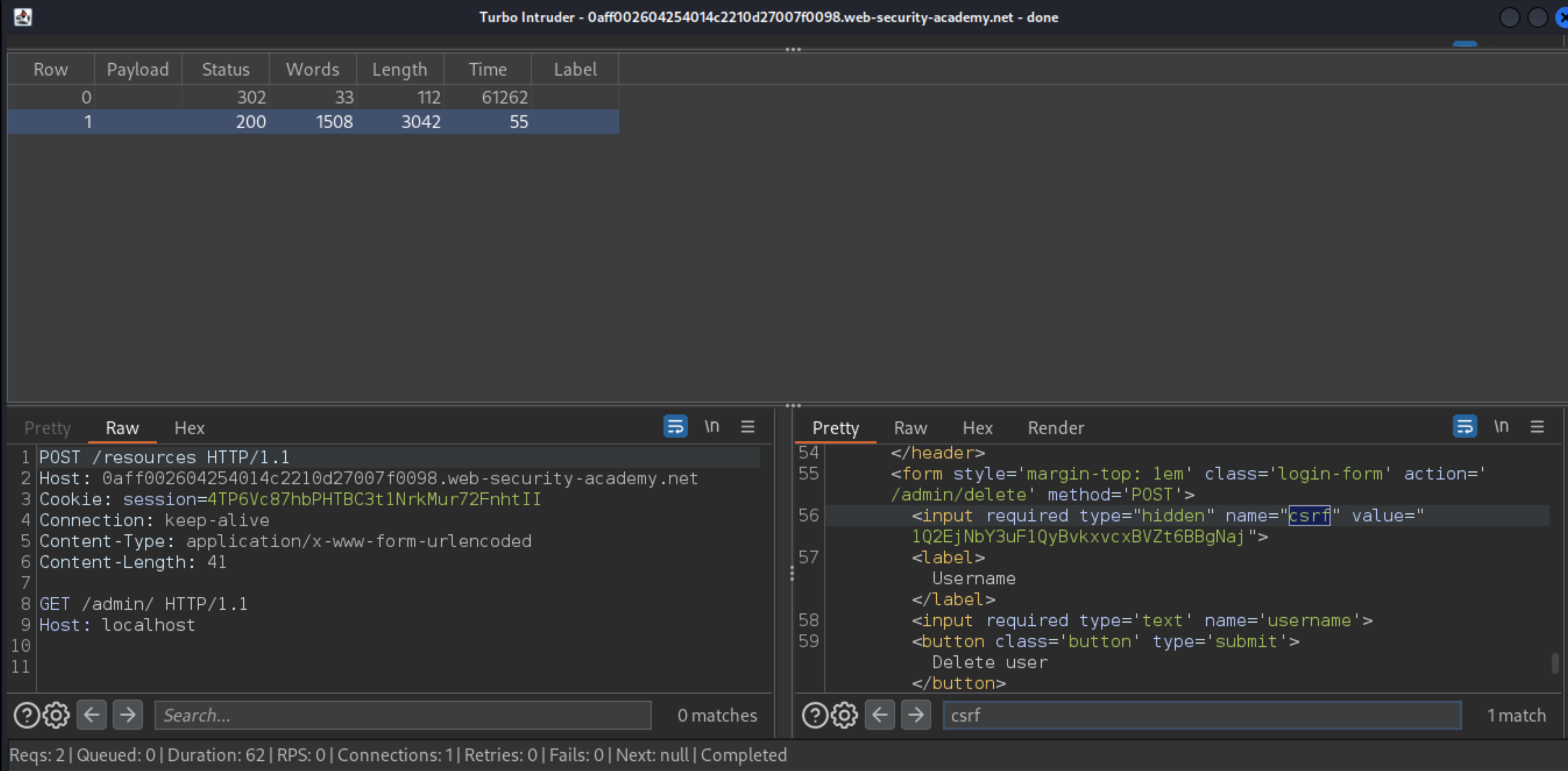Click the Cookie session header line

290,499
